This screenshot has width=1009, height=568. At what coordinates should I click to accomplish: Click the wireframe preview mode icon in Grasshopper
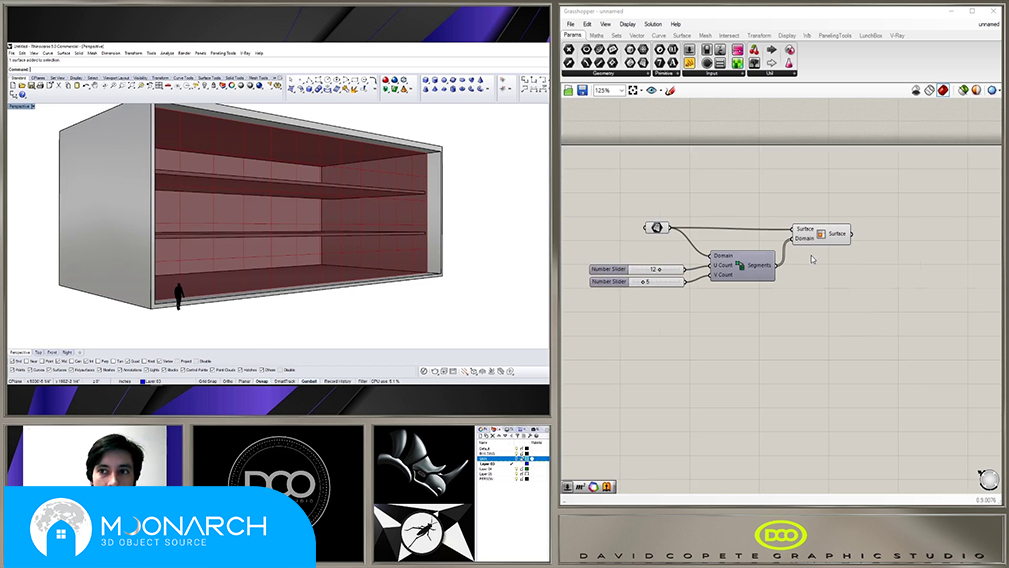[929, 91]
